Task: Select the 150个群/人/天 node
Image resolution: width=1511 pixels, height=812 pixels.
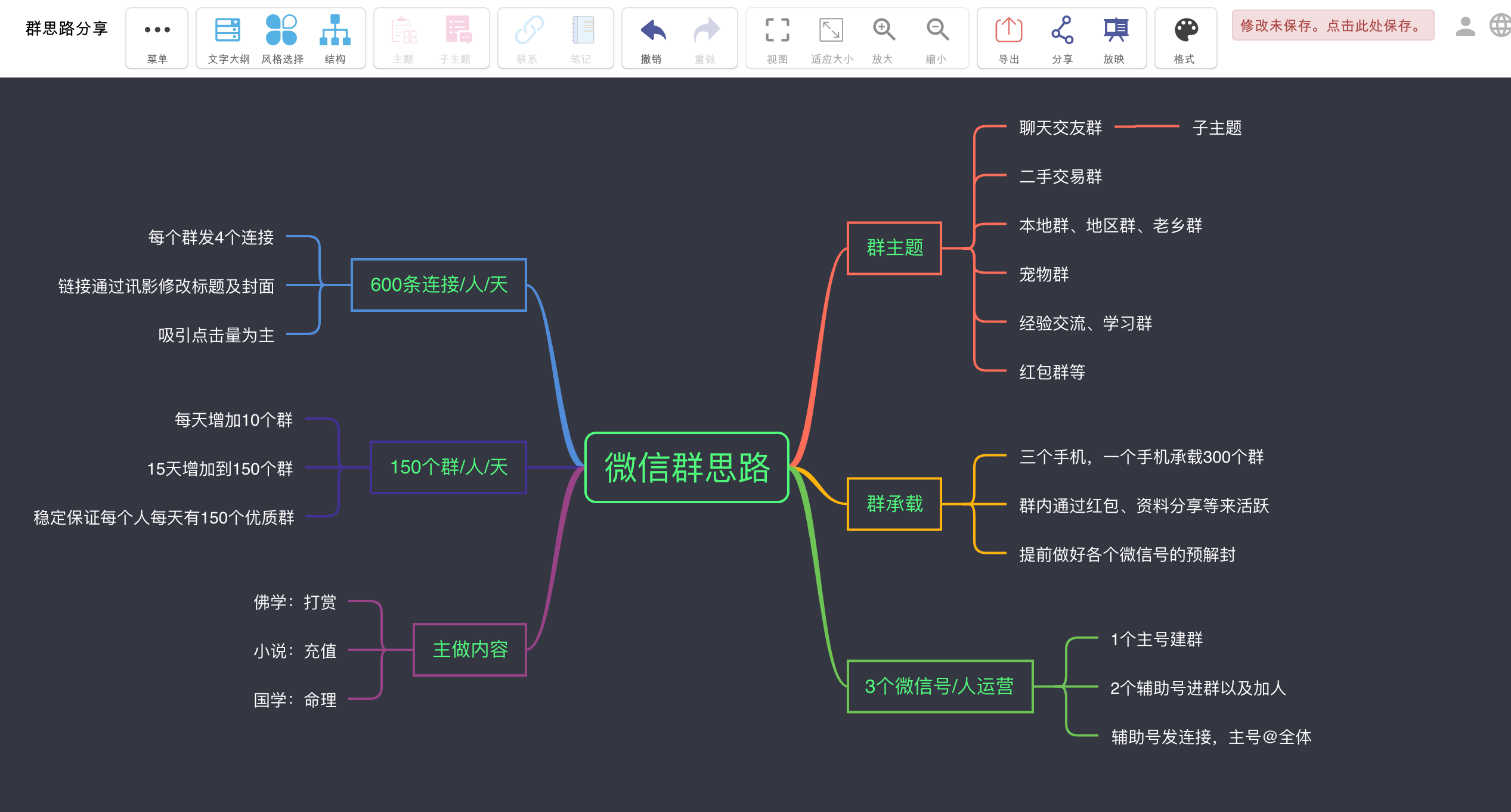Action: pos(448,467)
